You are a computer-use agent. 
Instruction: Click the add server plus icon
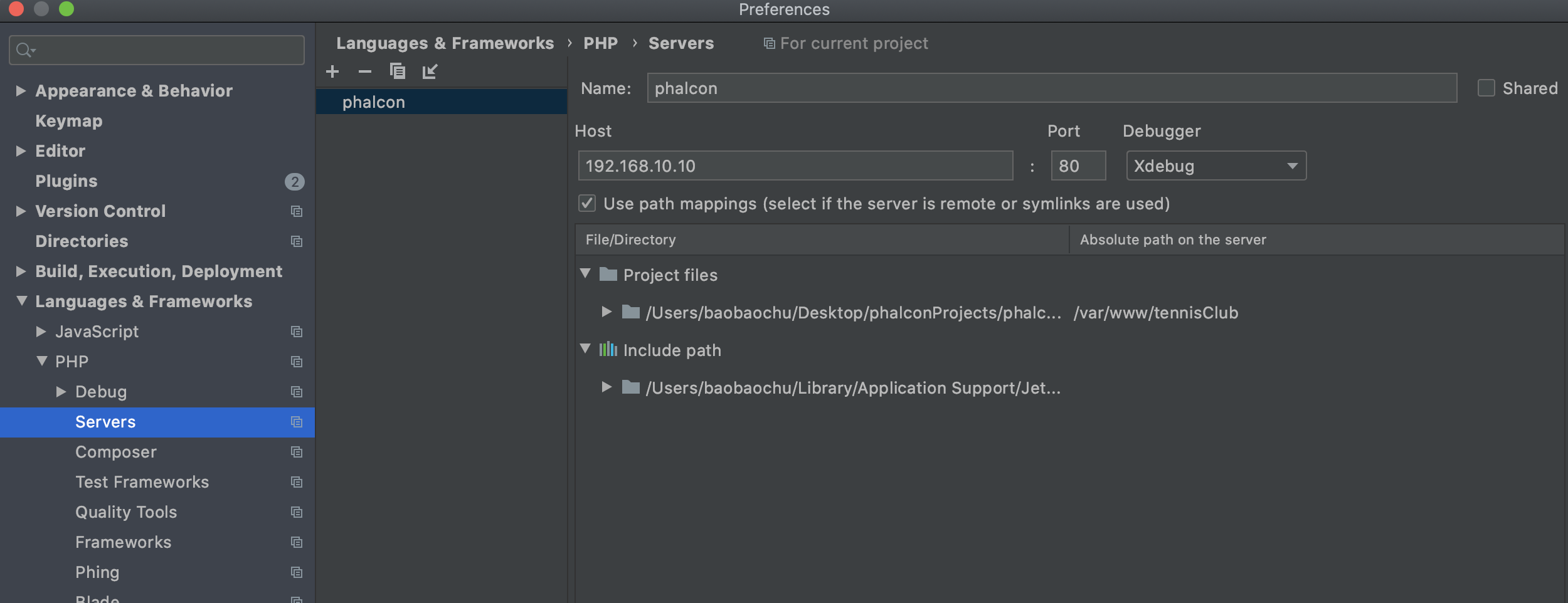click(x=332, y=71)
